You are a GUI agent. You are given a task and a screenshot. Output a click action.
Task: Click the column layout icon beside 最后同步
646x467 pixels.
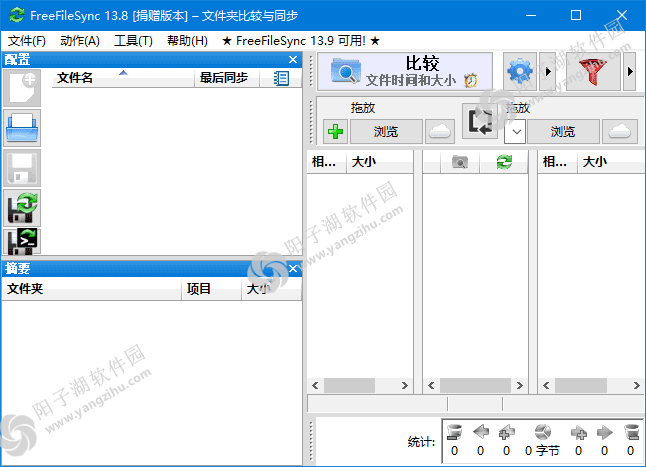point(281,78)
